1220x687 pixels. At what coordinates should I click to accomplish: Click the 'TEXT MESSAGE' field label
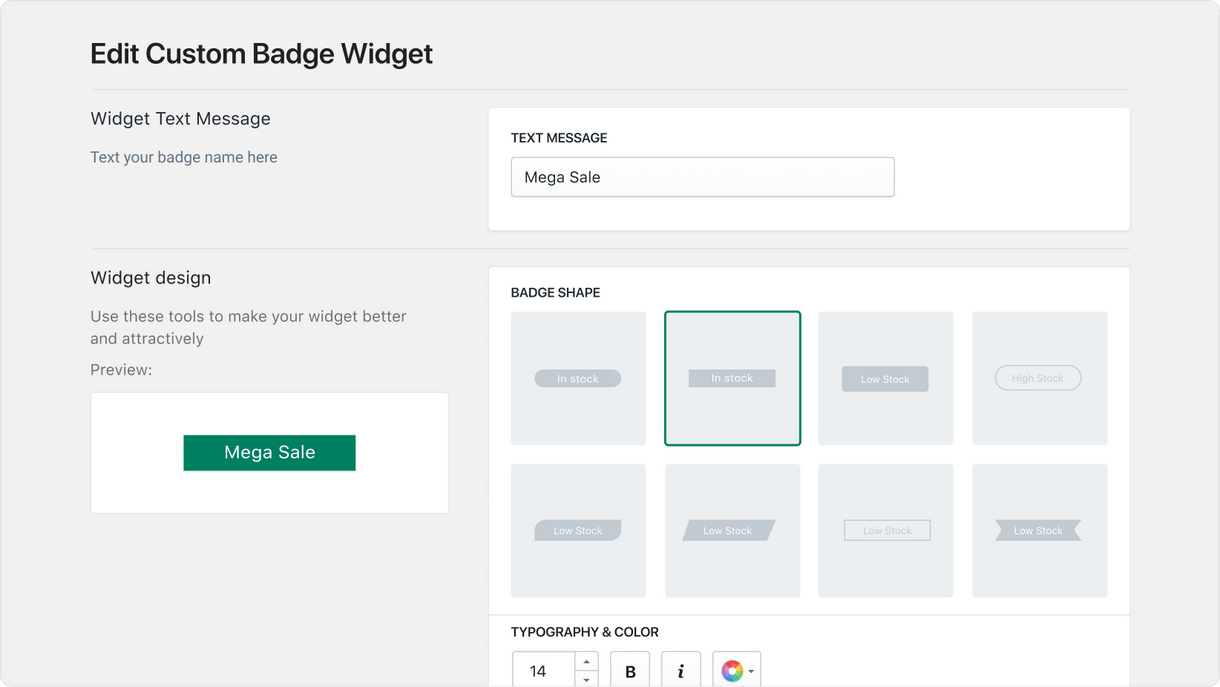pyautogui.click(x=559, y=138)
